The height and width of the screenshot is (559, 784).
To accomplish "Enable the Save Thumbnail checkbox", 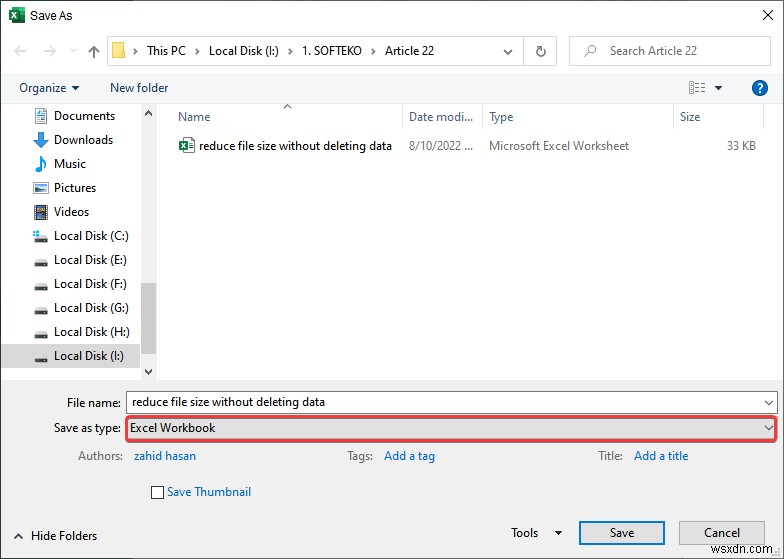I will click(158, 492).
